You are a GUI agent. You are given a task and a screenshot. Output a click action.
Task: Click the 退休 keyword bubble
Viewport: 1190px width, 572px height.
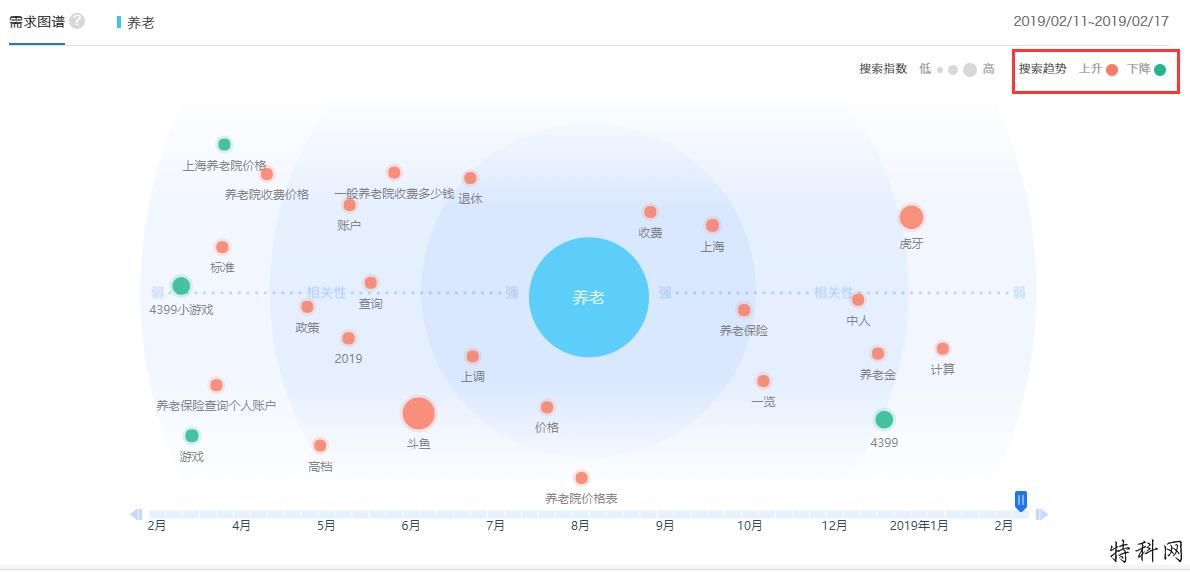click(x=470, y=178)
